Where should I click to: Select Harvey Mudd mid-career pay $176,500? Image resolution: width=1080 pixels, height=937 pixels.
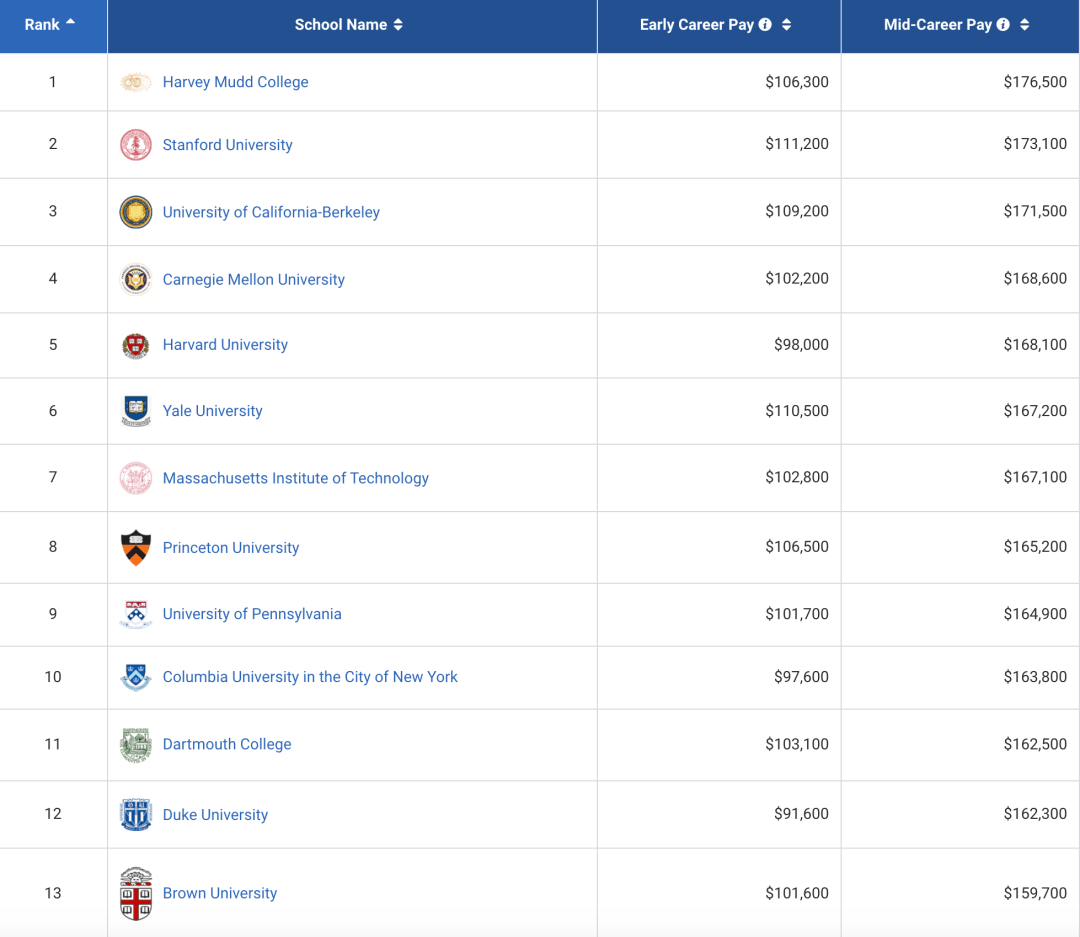click(x=1035, y=82)
